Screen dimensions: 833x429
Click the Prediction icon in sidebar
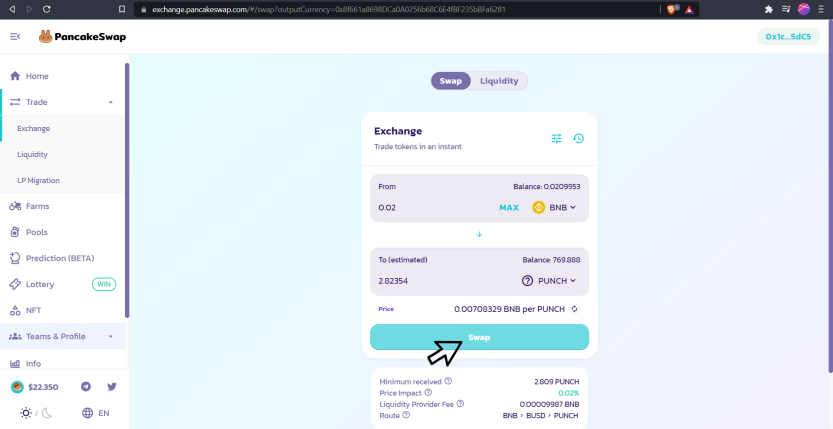click(15, 258)
